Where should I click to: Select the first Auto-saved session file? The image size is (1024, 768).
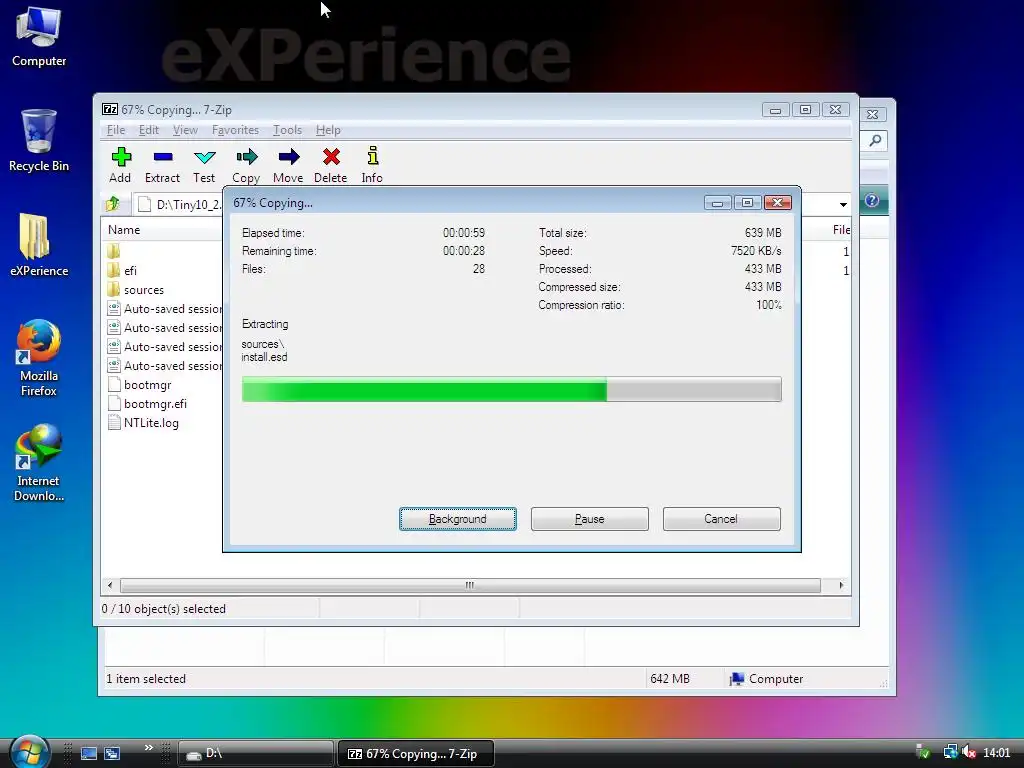163,309
